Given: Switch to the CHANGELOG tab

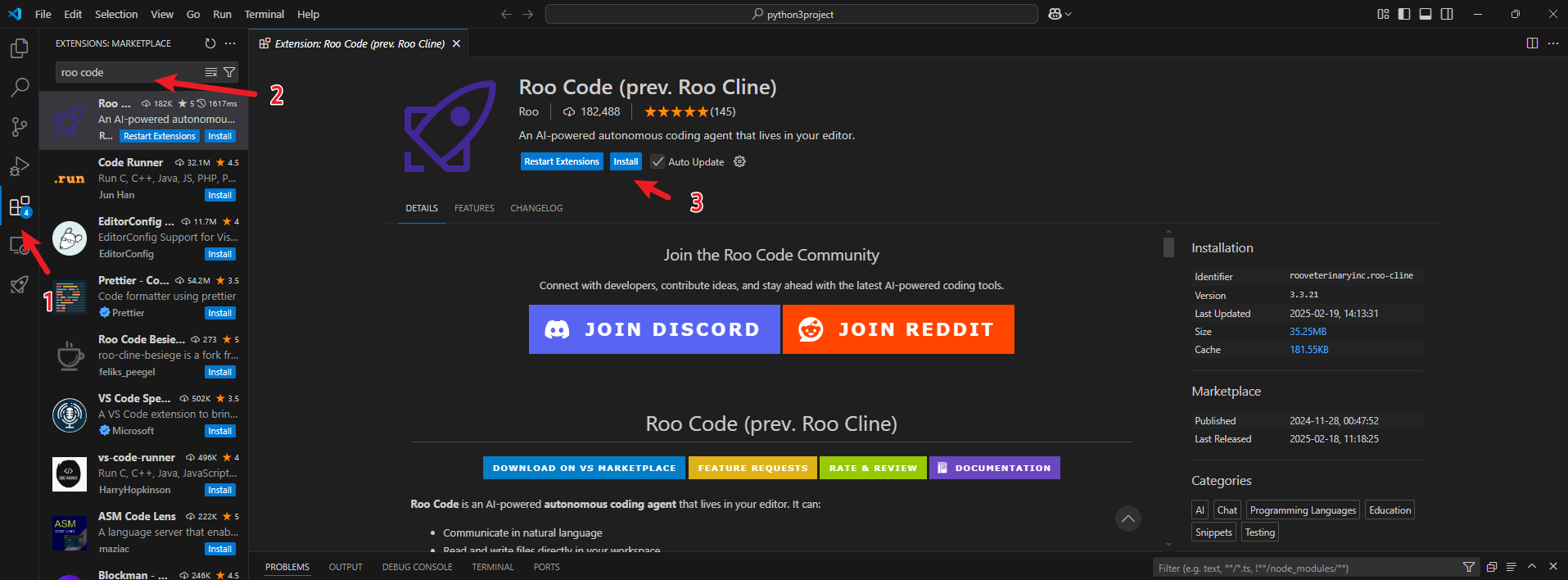Looking at the screenshot, I should pyautogui.click(x=536, y=208).
